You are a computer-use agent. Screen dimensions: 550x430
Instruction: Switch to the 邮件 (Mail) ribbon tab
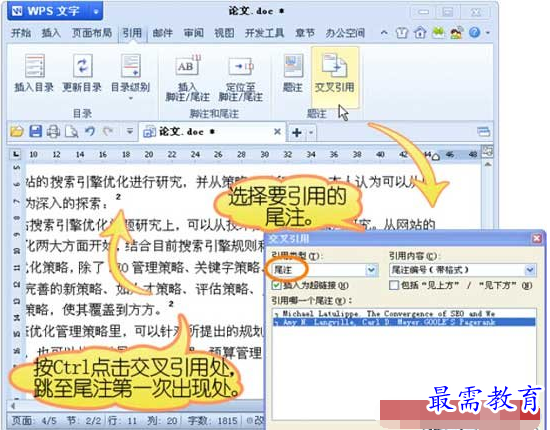point(162,33)
